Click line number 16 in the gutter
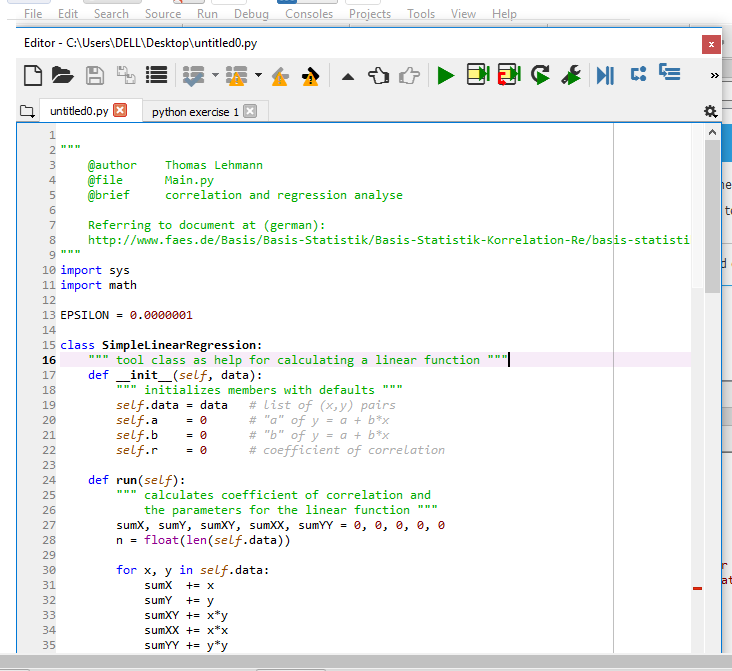Viewport: 732px width, 671px height. (49, 360)
